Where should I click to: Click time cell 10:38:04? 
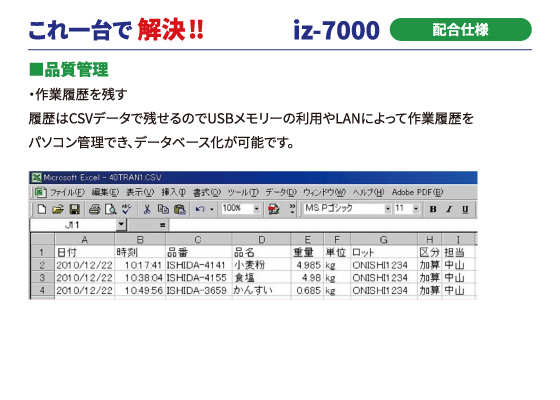(140, 278)
